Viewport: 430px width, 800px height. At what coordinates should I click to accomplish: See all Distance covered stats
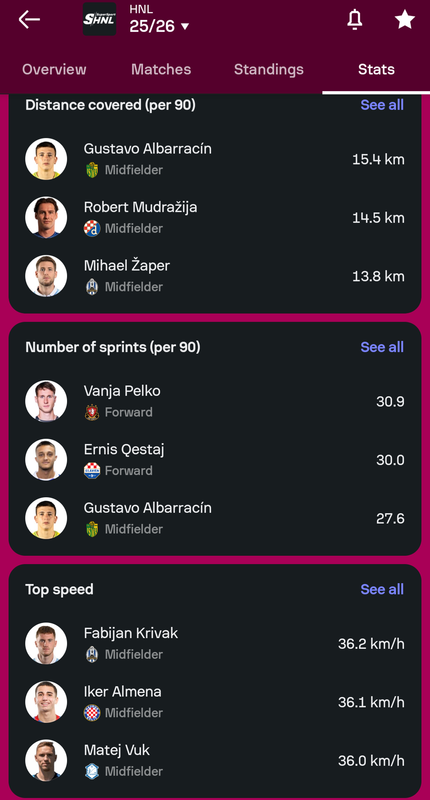click(x=382, y=105)
